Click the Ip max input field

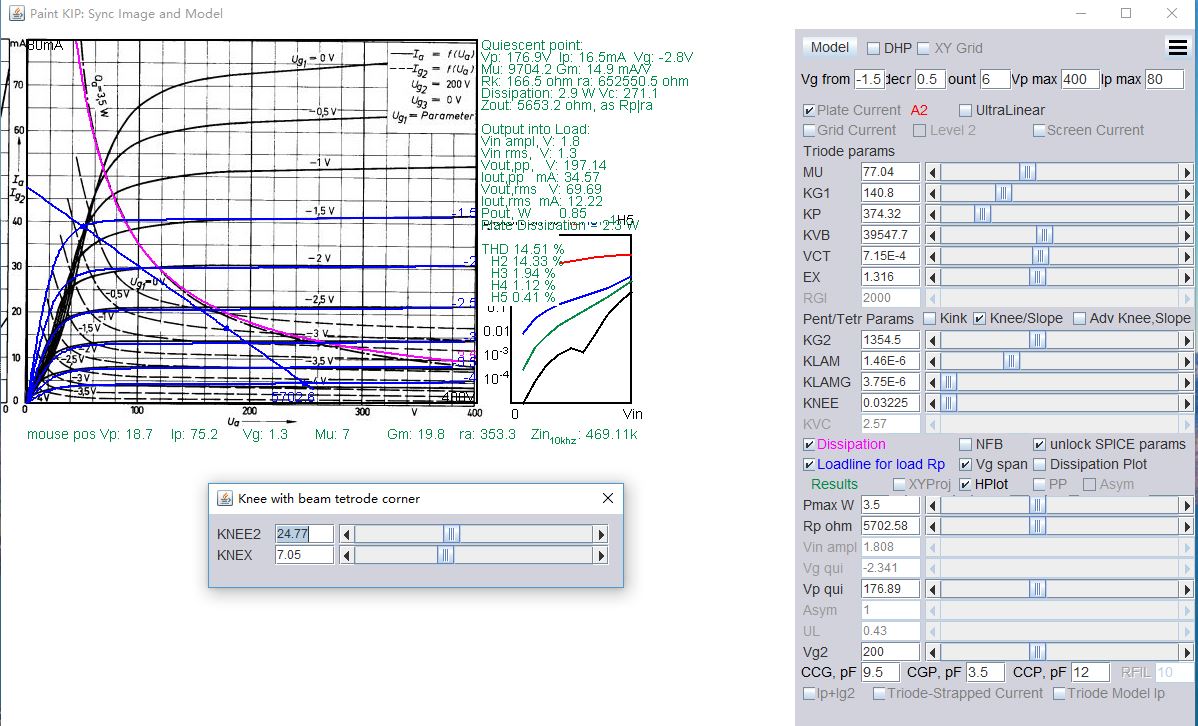tap(1164, 79)
